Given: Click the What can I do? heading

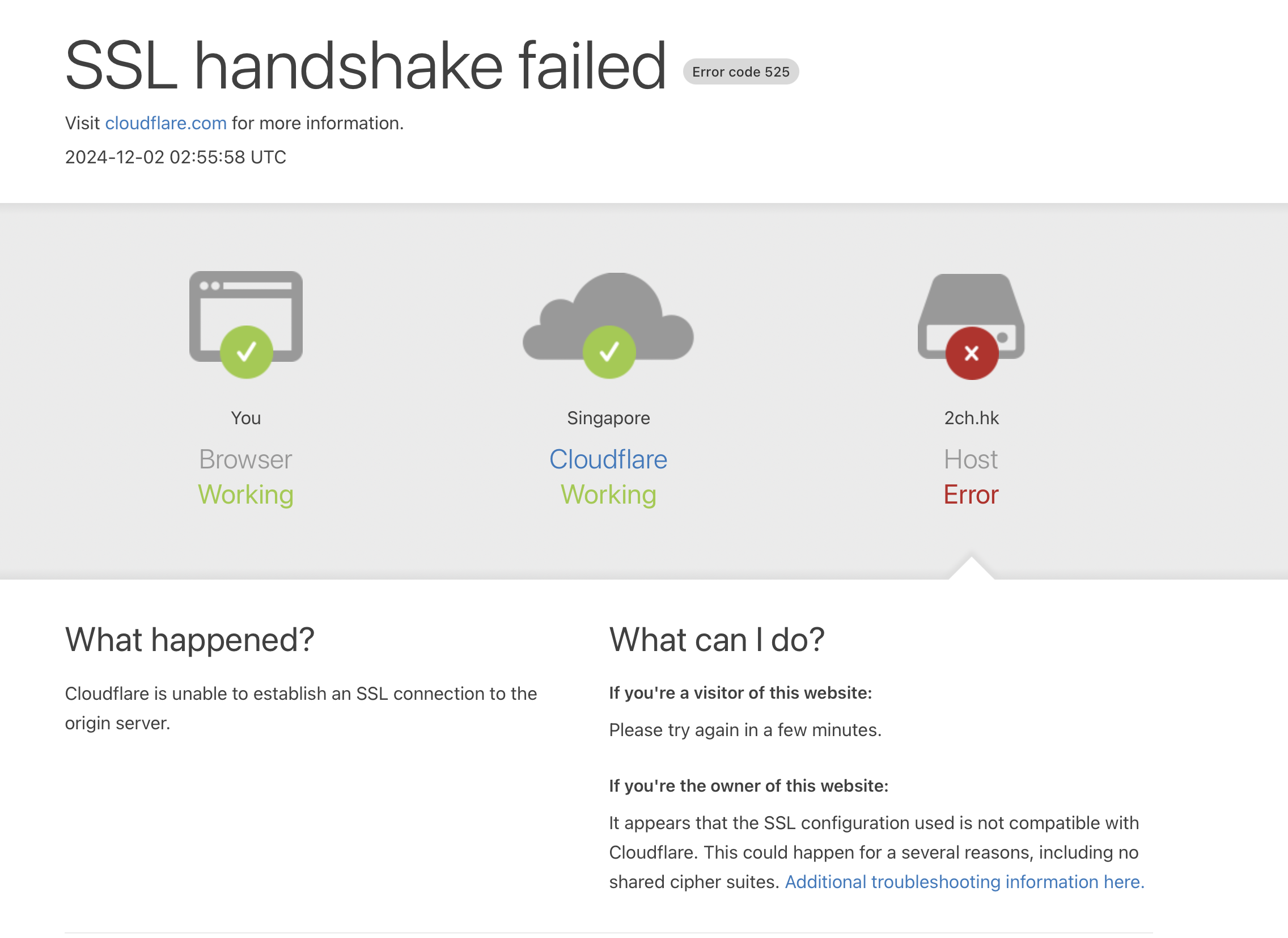Looking at the screenshot, I should (717, 640).
